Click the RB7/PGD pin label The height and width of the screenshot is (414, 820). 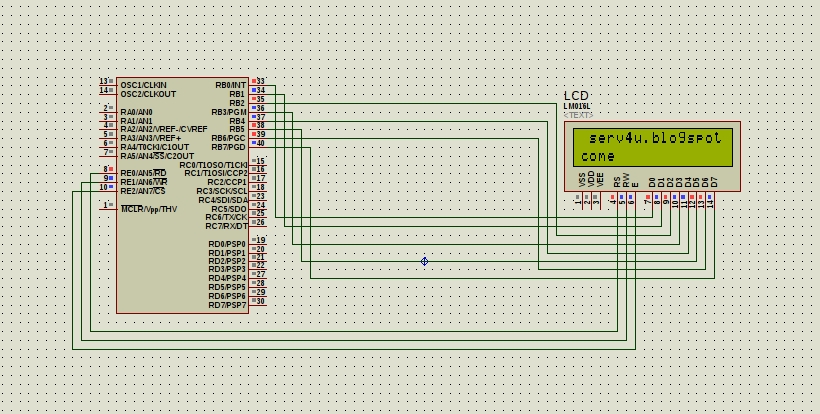point(229,147)
